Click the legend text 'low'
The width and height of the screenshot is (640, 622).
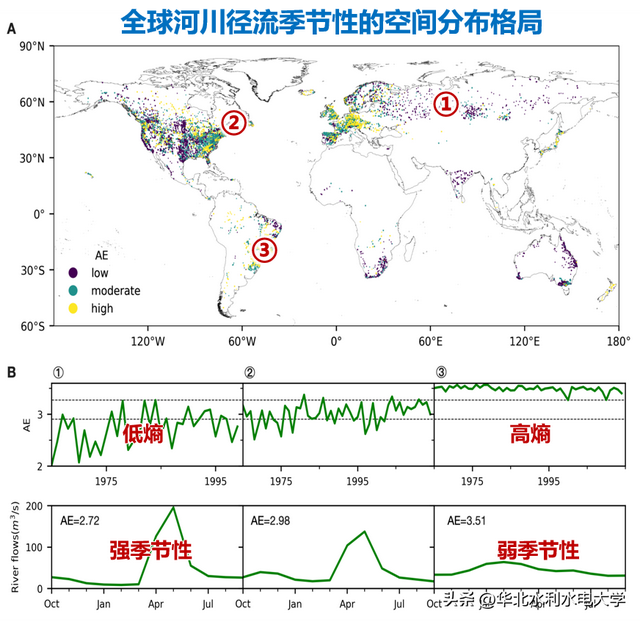(x=100, y=273)
